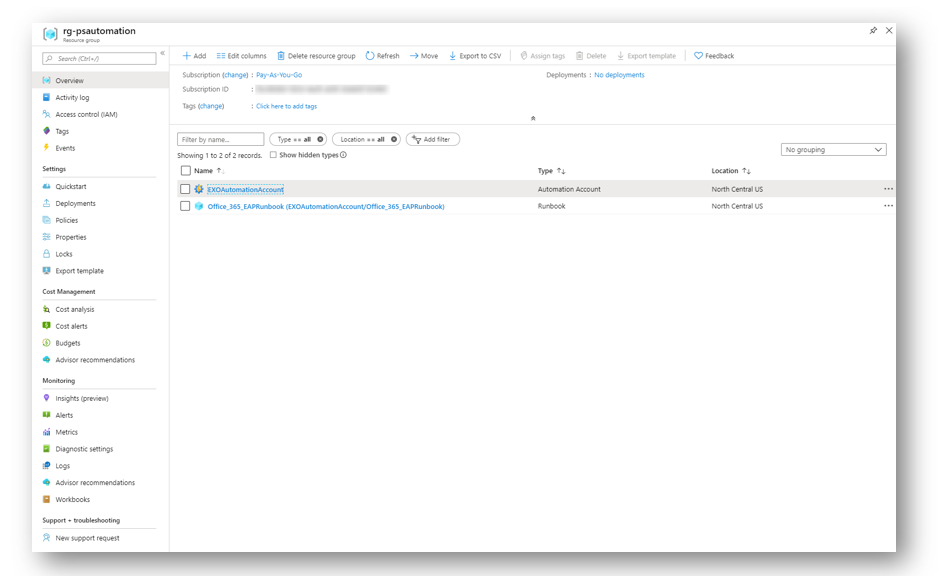Open the Type == all filter
Image resolution: width=941 pixels, height=576 pixels.
(294, 139)
